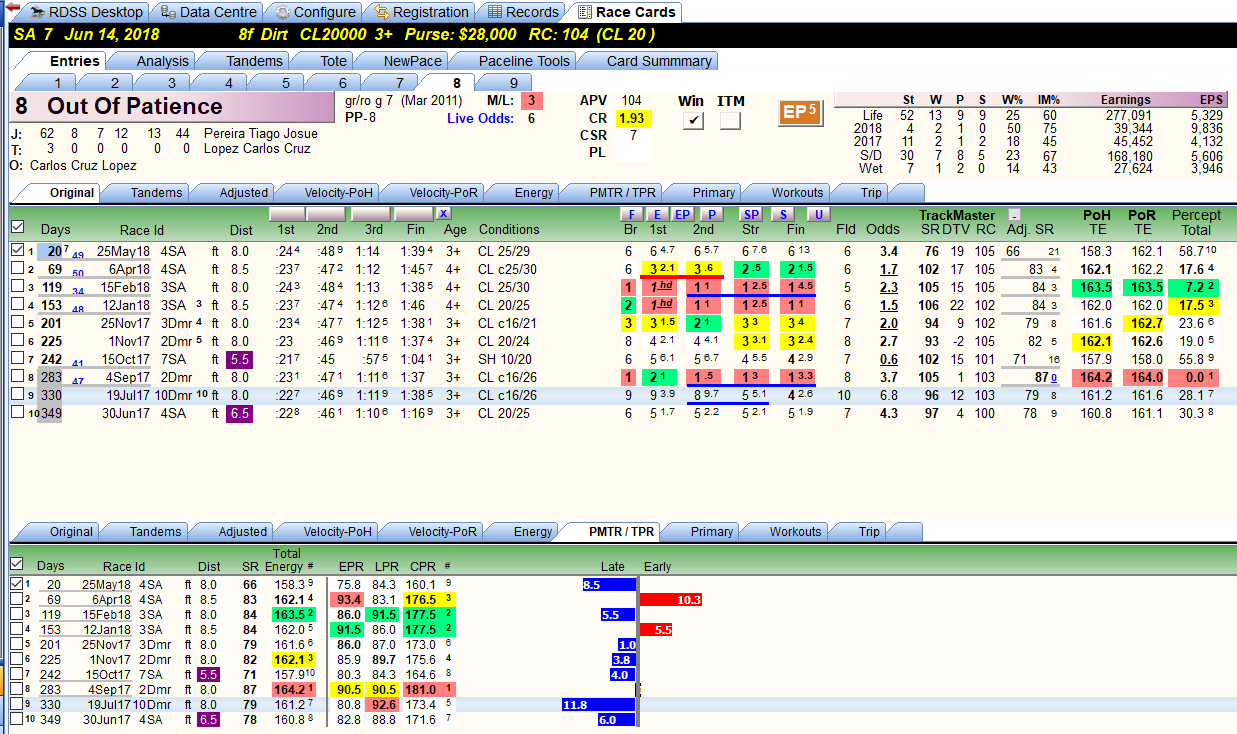Check the 19Jul17 row checkbox in upper table
This screenshot has width=1237, height=734.
point(17,395)
